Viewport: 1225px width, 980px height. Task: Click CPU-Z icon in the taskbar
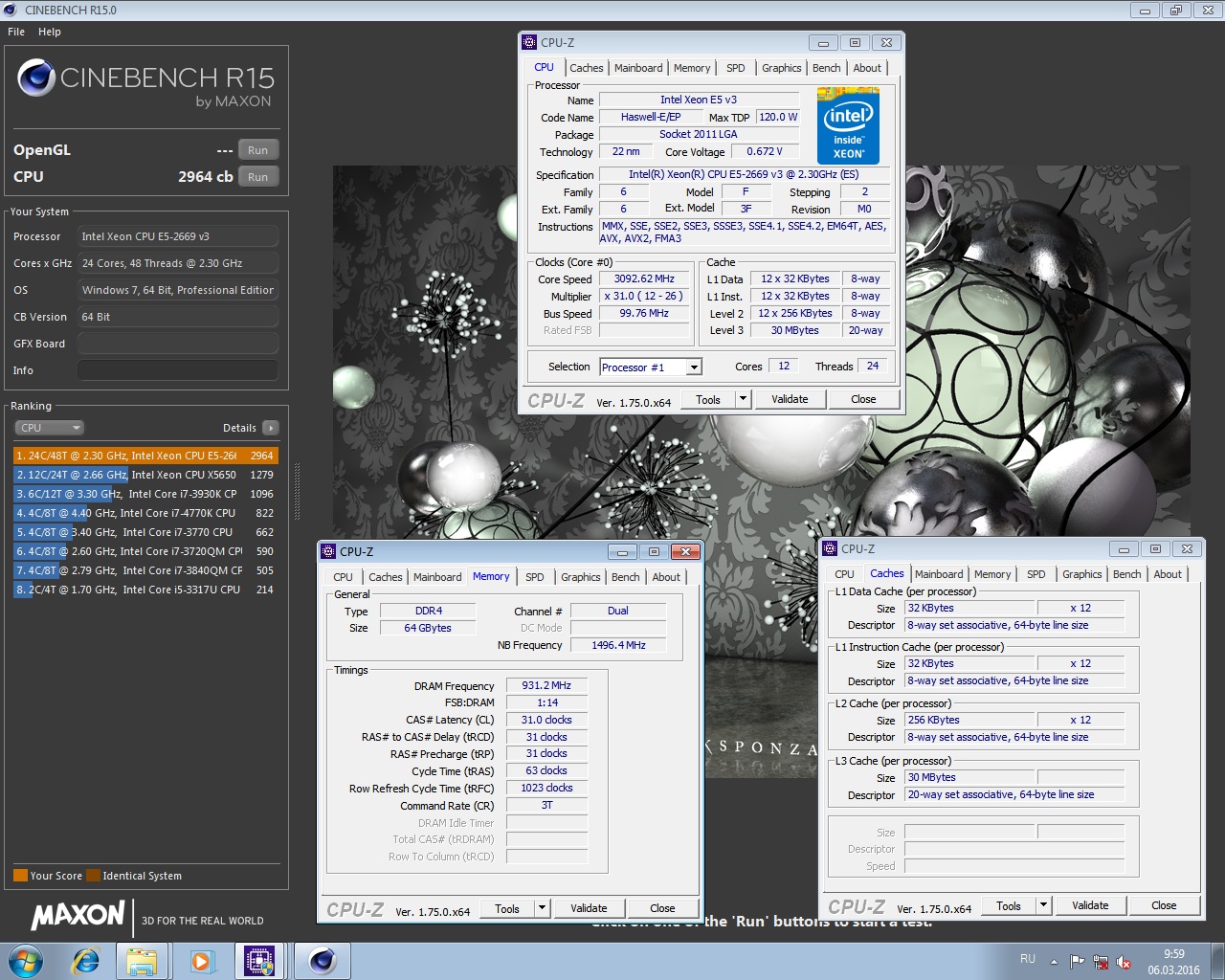pos(259,961)
